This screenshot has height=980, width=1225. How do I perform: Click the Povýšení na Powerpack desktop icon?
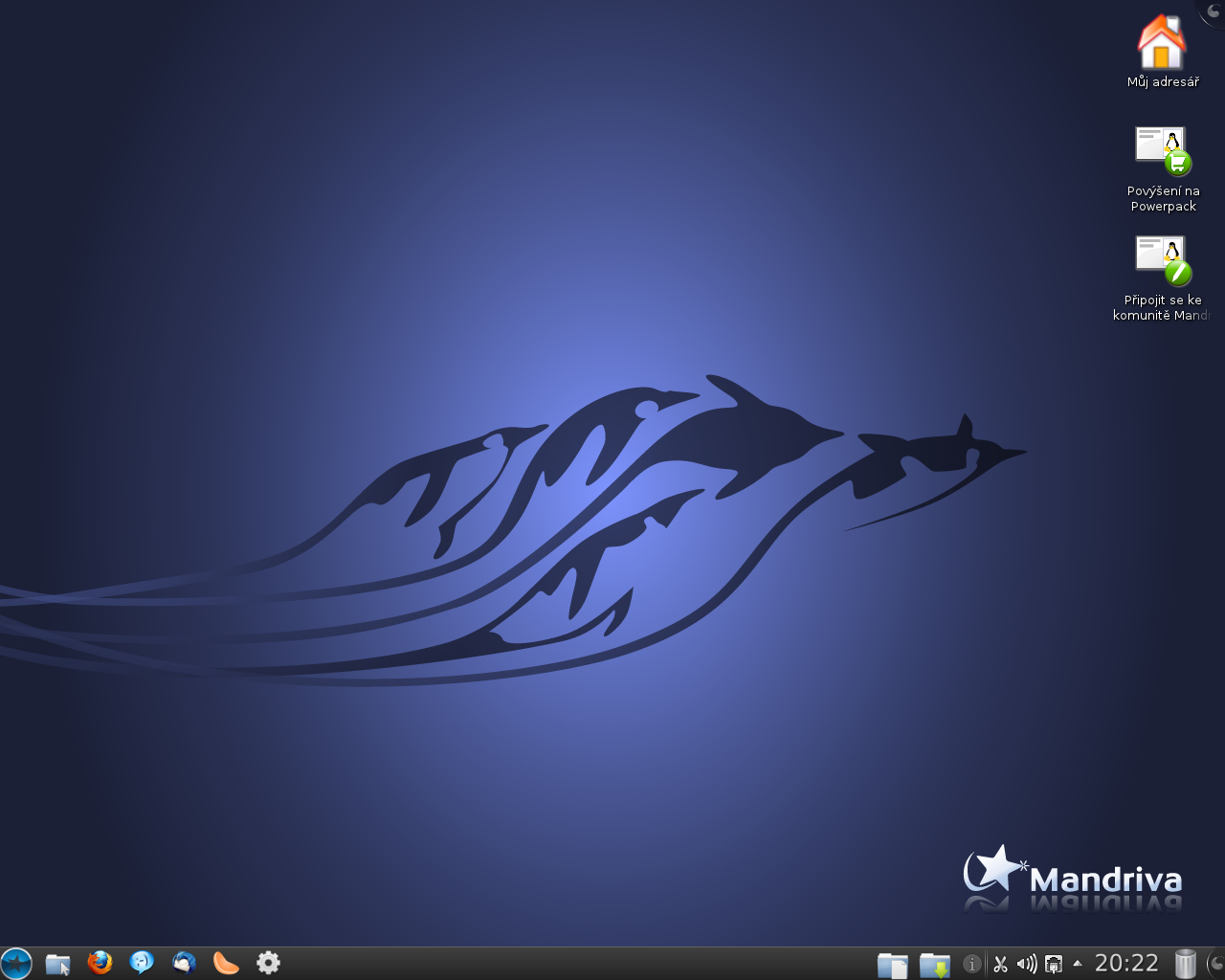(1163, 150)
